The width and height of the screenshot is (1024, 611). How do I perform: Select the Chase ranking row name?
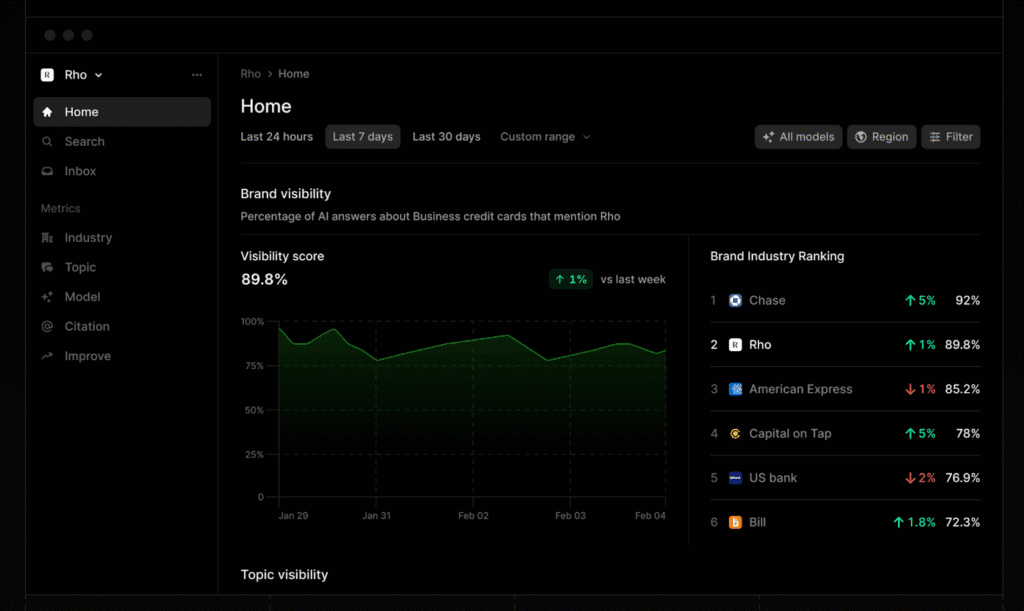click(x=767, y=300)
